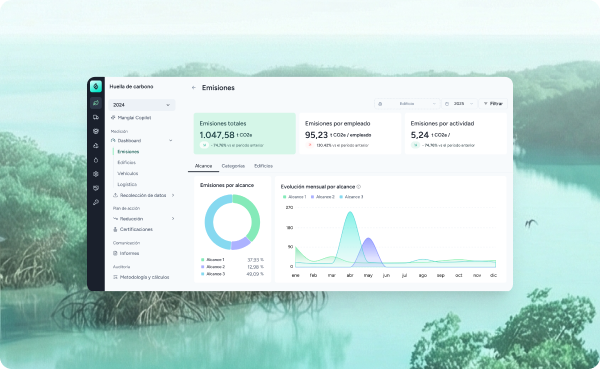The image size is (600, 369).
Task: Click Alcance 2 purple swatch in donut legend
Action: tap(202, 267)
